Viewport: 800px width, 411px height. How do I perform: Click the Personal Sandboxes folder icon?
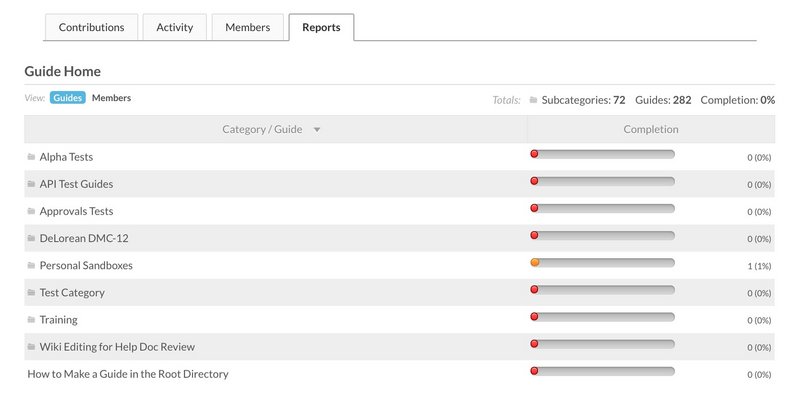tap(31, 266)
